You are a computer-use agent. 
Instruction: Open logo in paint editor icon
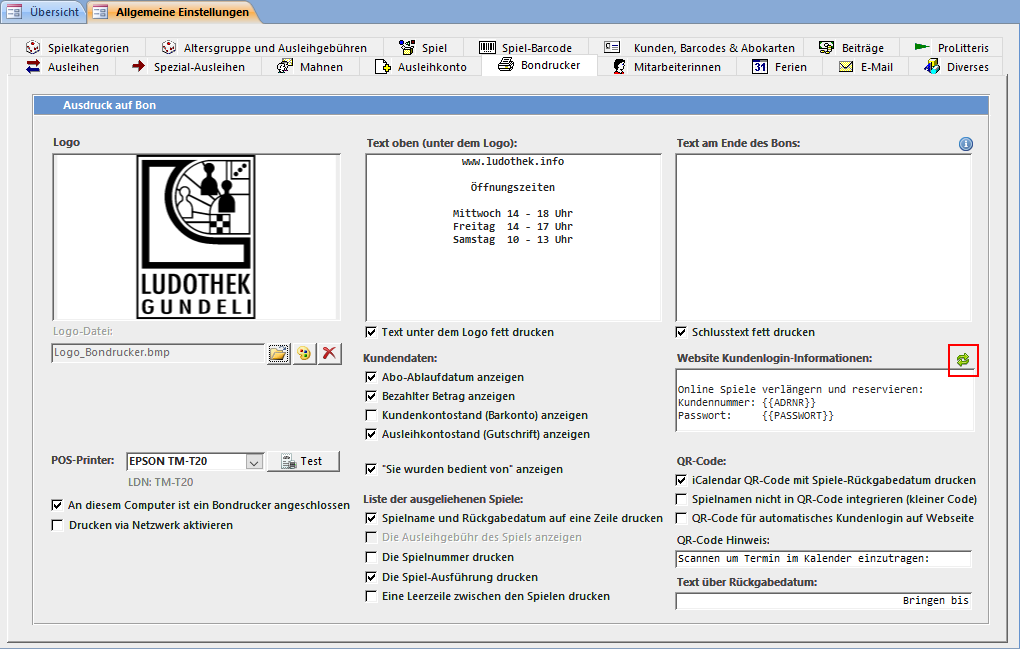[304, 353]
